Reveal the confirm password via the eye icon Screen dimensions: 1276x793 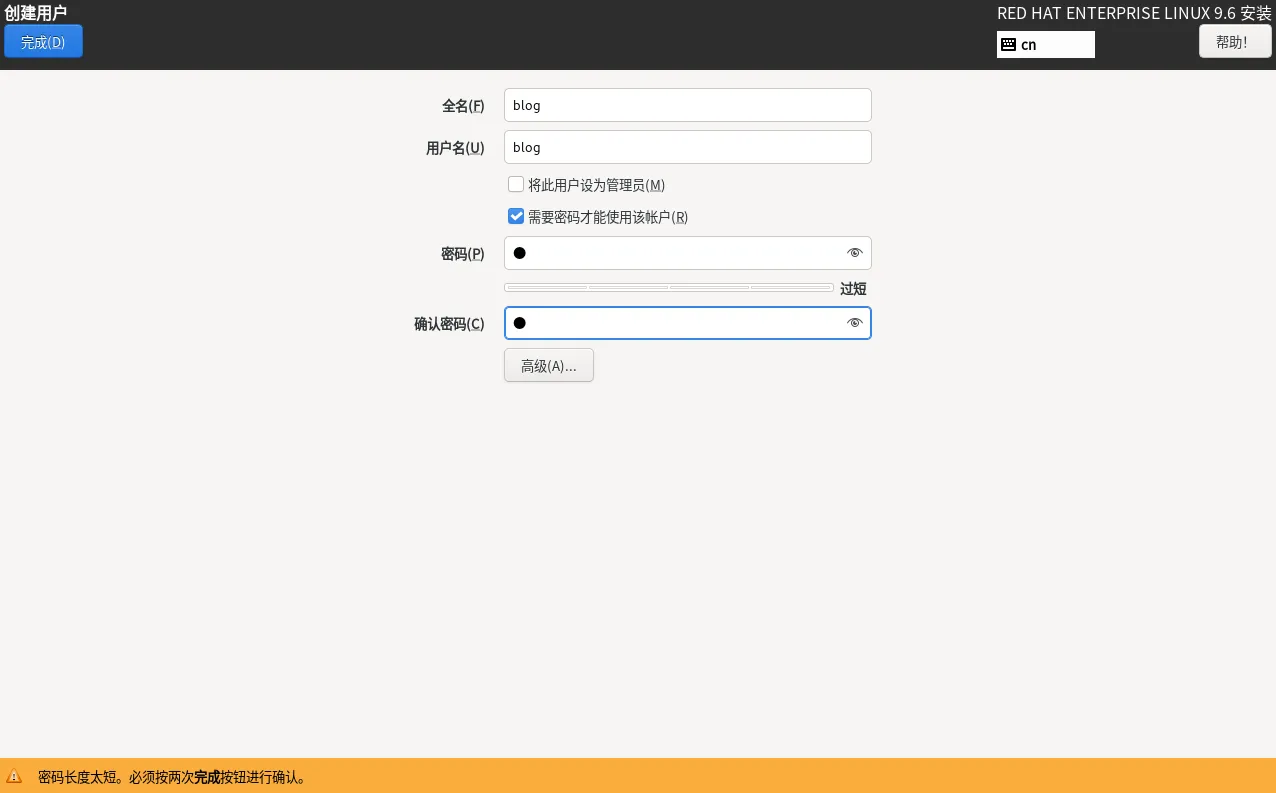(854, 323)
